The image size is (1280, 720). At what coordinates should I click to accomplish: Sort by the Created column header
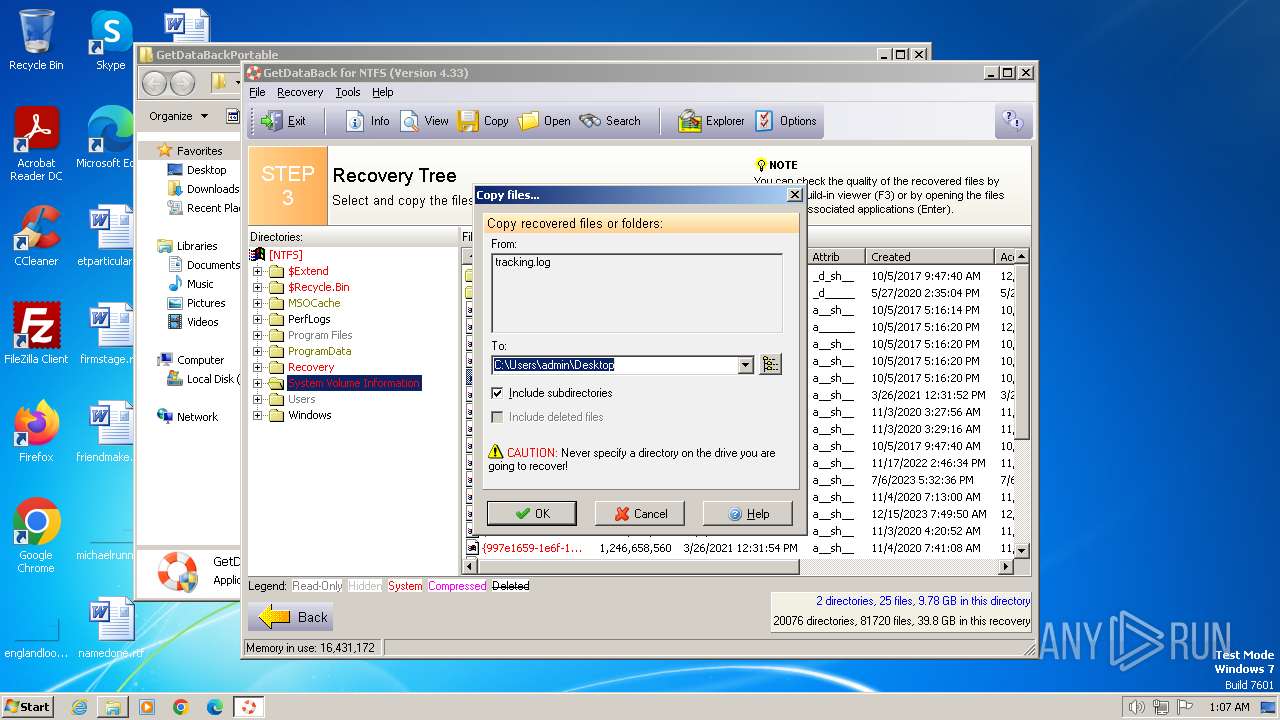(x=929, y=257)
